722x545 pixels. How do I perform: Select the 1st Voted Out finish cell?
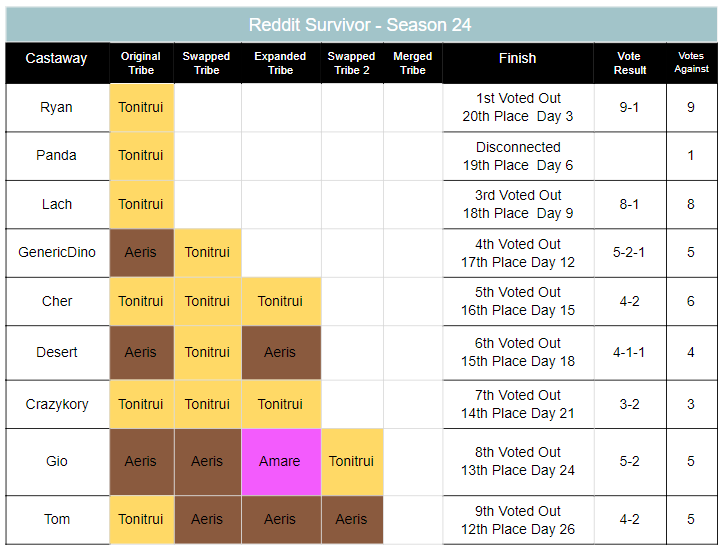point(517,107)
